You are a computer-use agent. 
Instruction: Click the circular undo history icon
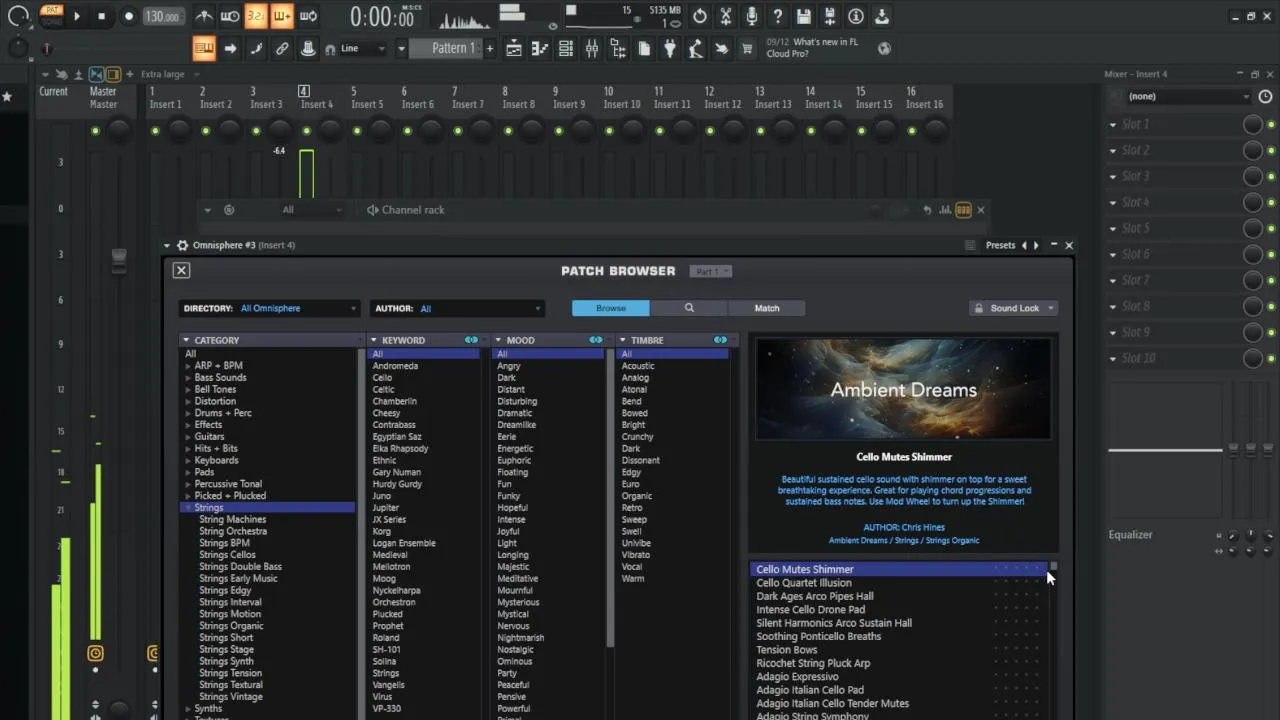700,16
